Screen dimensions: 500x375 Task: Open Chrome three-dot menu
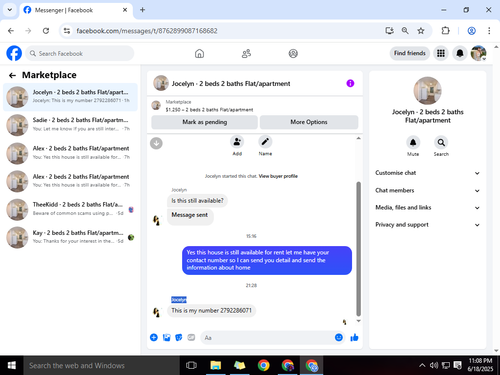(489, 31)
